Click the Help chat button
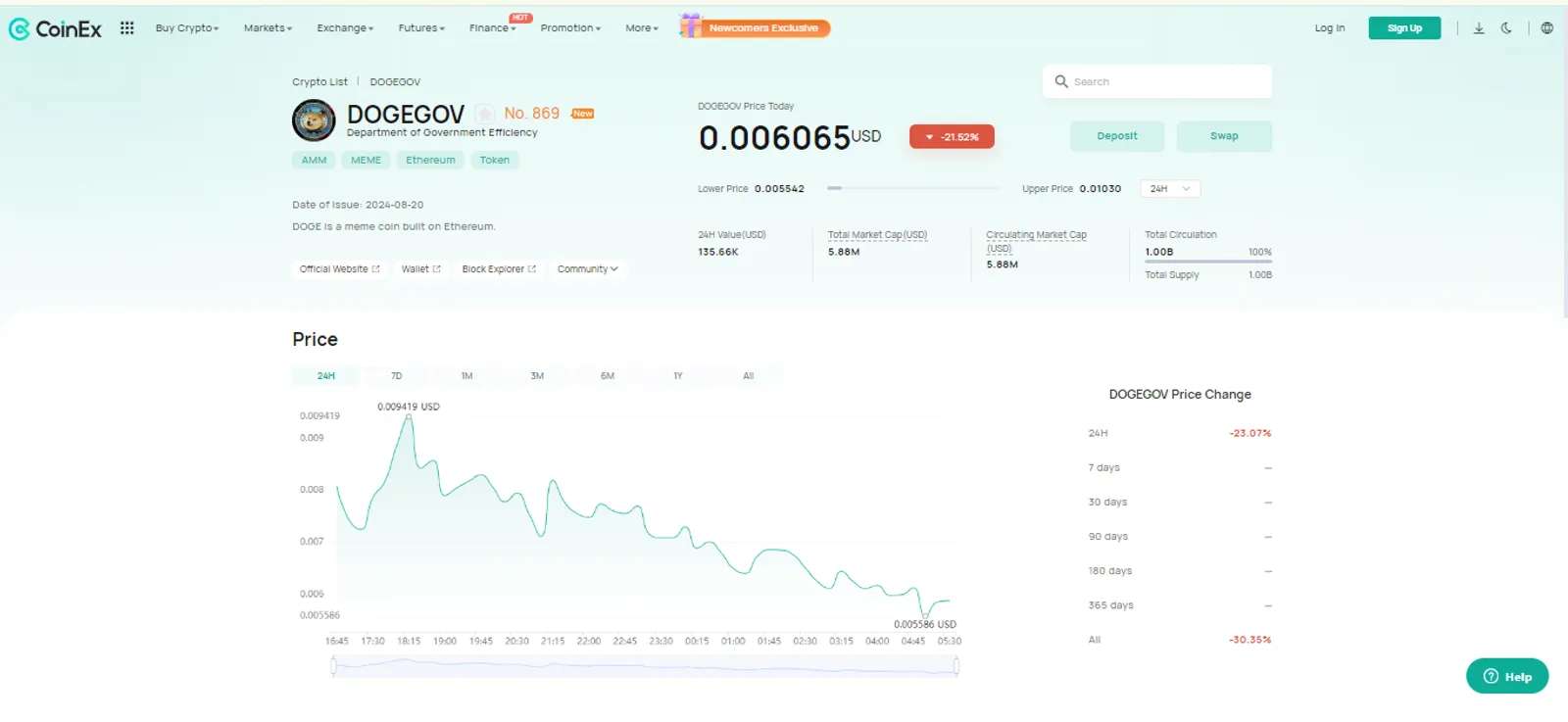1568x722 pixels. (x=1507, y=676)
